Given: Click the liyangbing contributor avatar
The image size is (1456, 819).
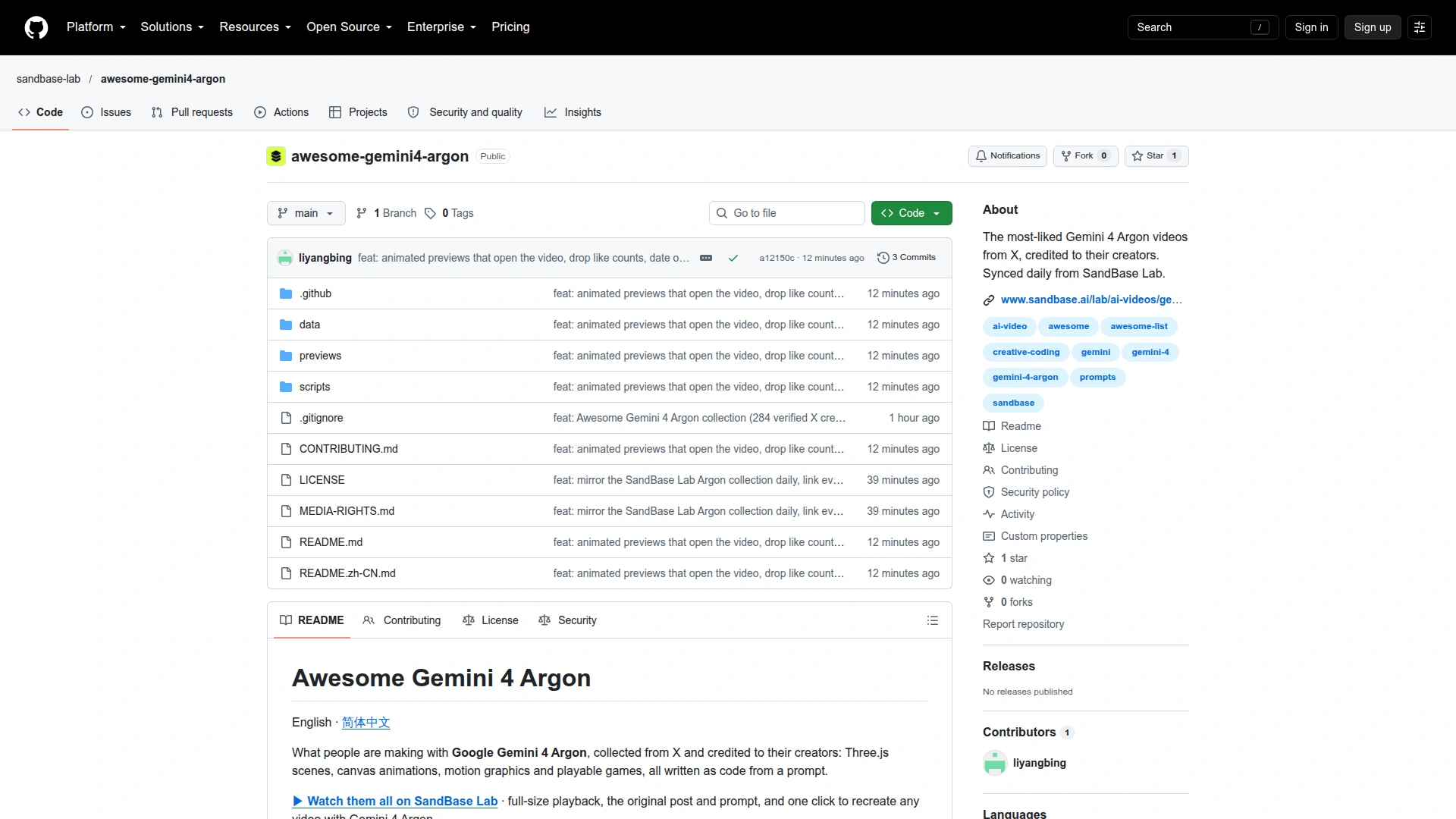Looking at the screenshot, I should [x=995, y=763].
